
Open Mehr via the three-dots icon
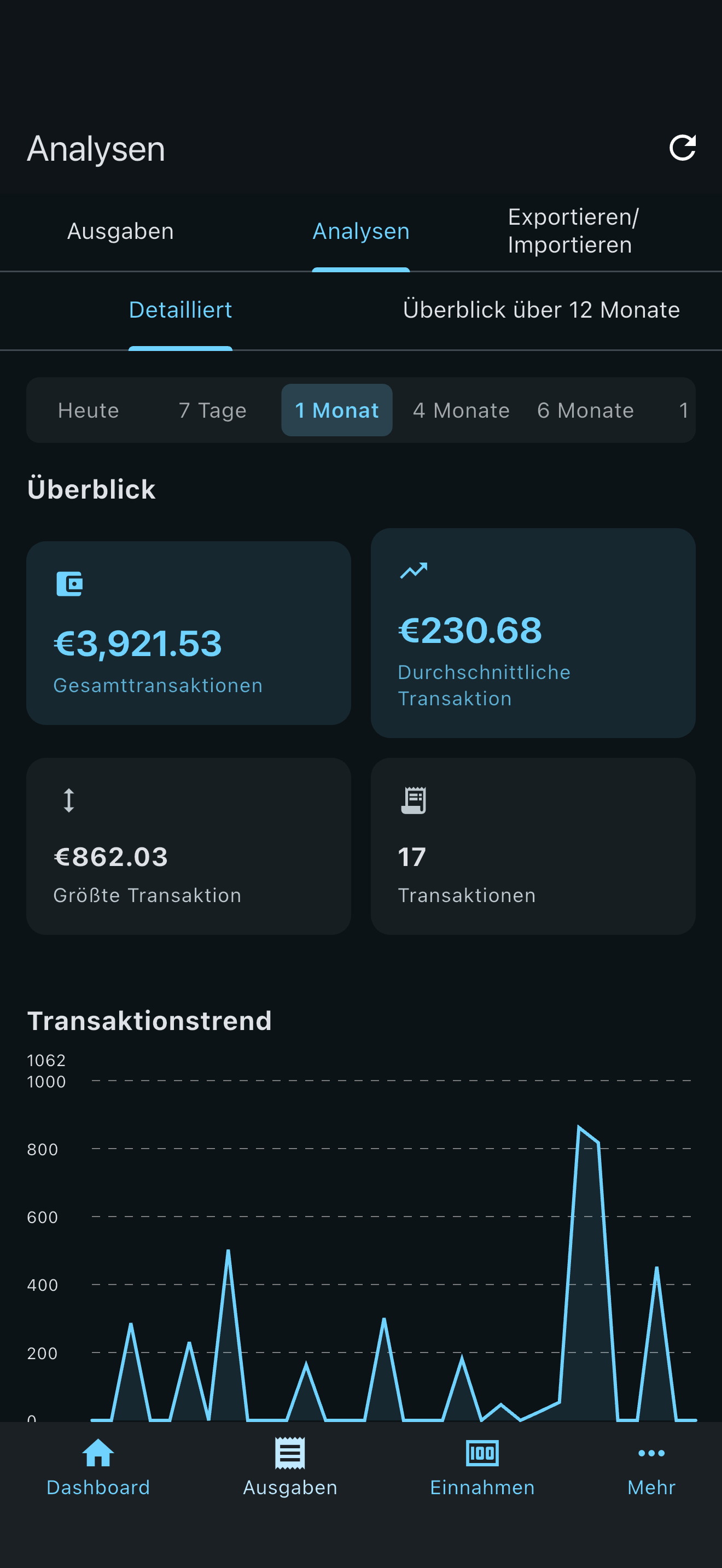click(x=650, y=1454)
